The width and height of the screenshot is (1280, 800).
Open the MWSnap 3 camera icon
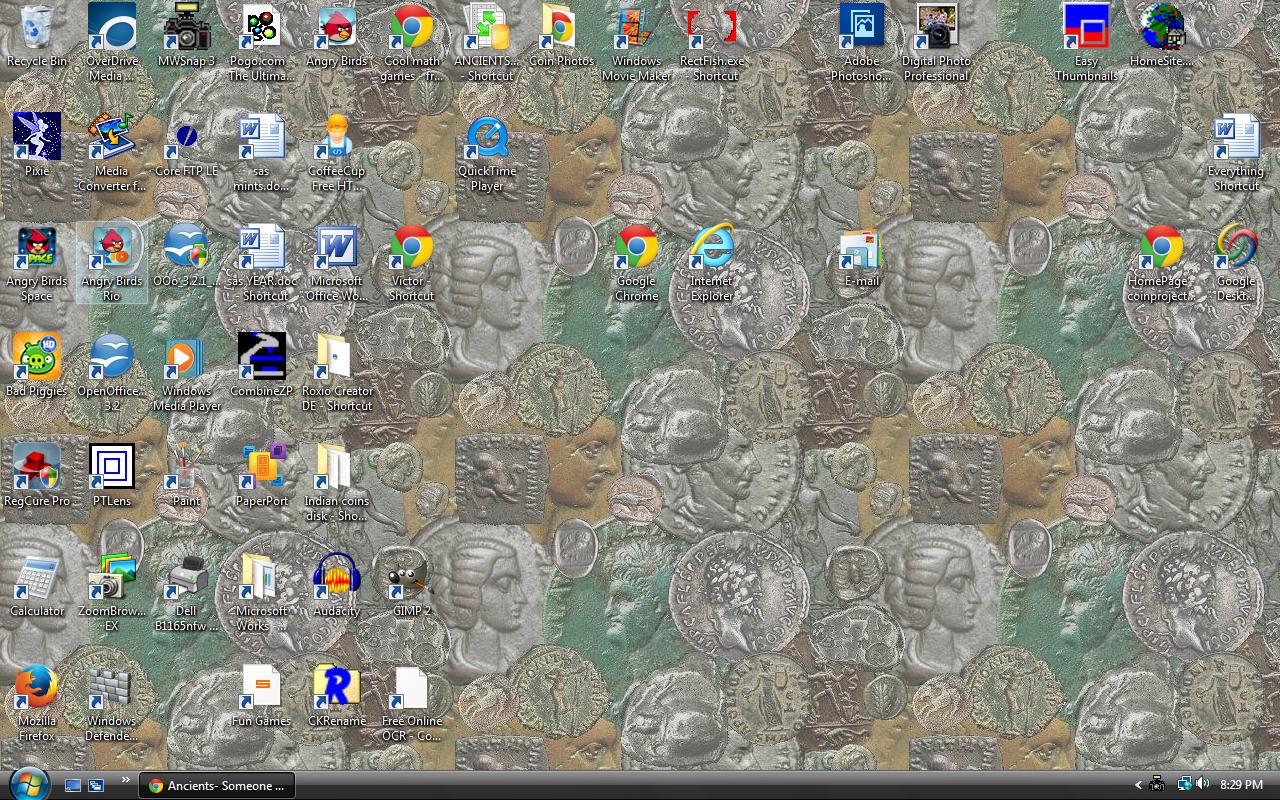[x=186, y=28]
